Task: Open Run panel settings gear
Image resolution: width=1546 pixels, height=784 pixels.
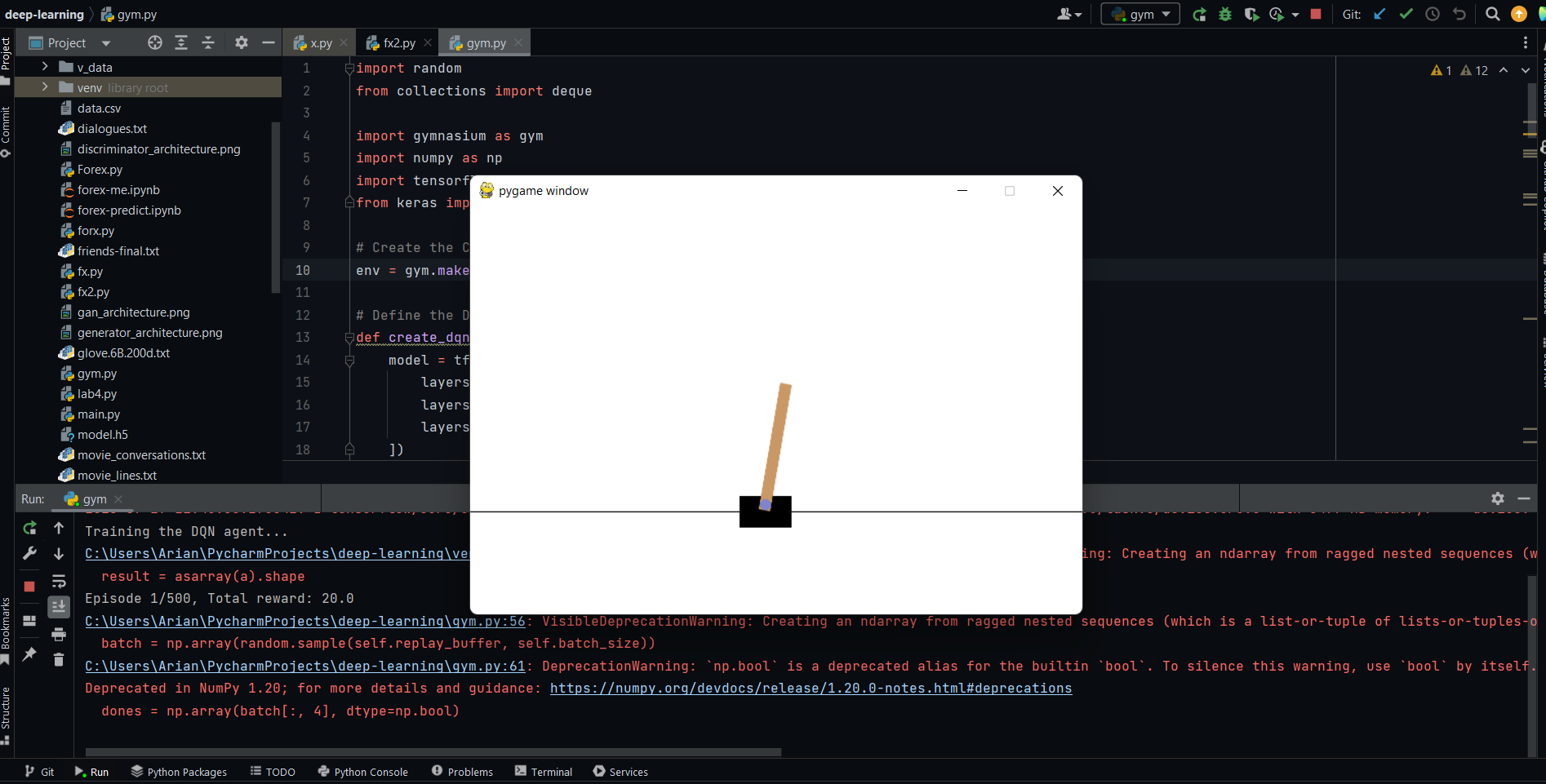Action: [x=1498, y=498]
